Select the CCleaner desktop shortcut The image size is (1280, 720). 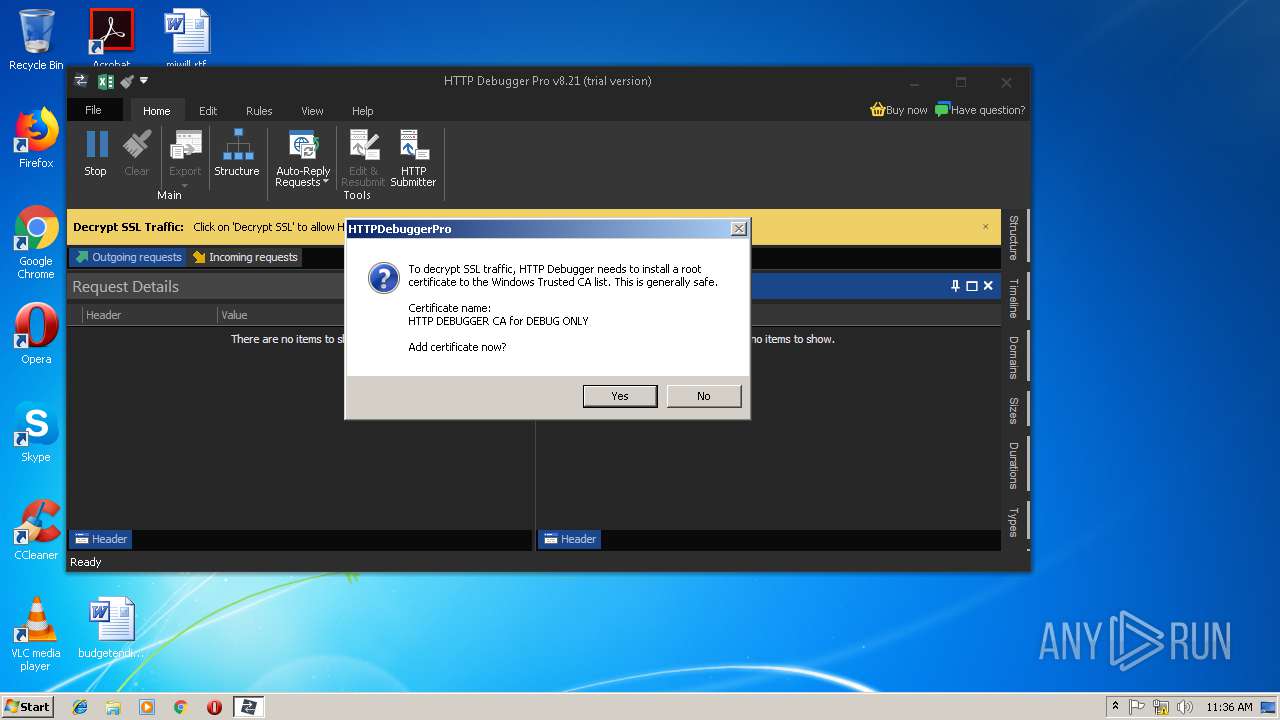36,530
